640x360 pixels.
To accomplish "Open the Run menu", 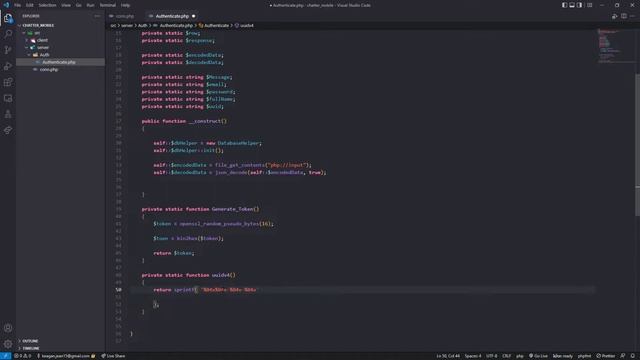I will (90, 5).
